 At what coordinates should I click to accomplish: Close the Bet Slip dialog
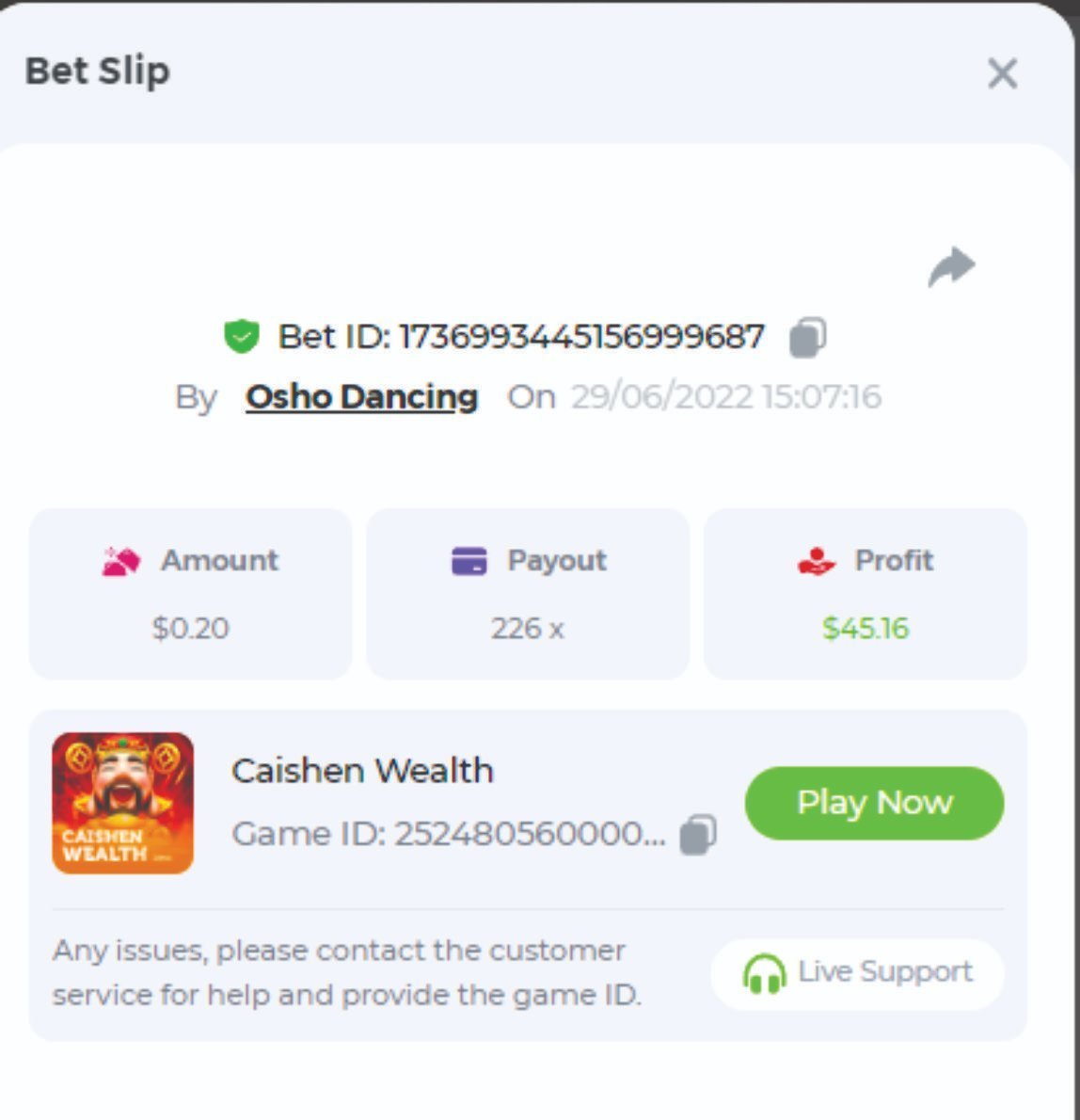click(x=1002, y=72)
